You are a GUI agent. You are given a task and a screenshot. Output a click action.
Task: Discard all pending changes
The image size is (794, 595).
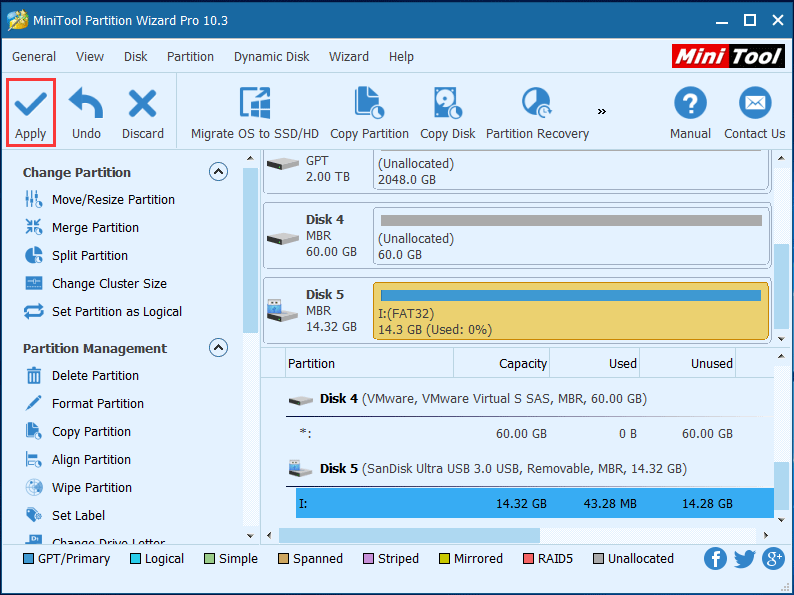pyautogui.click(x=143, y=112)
